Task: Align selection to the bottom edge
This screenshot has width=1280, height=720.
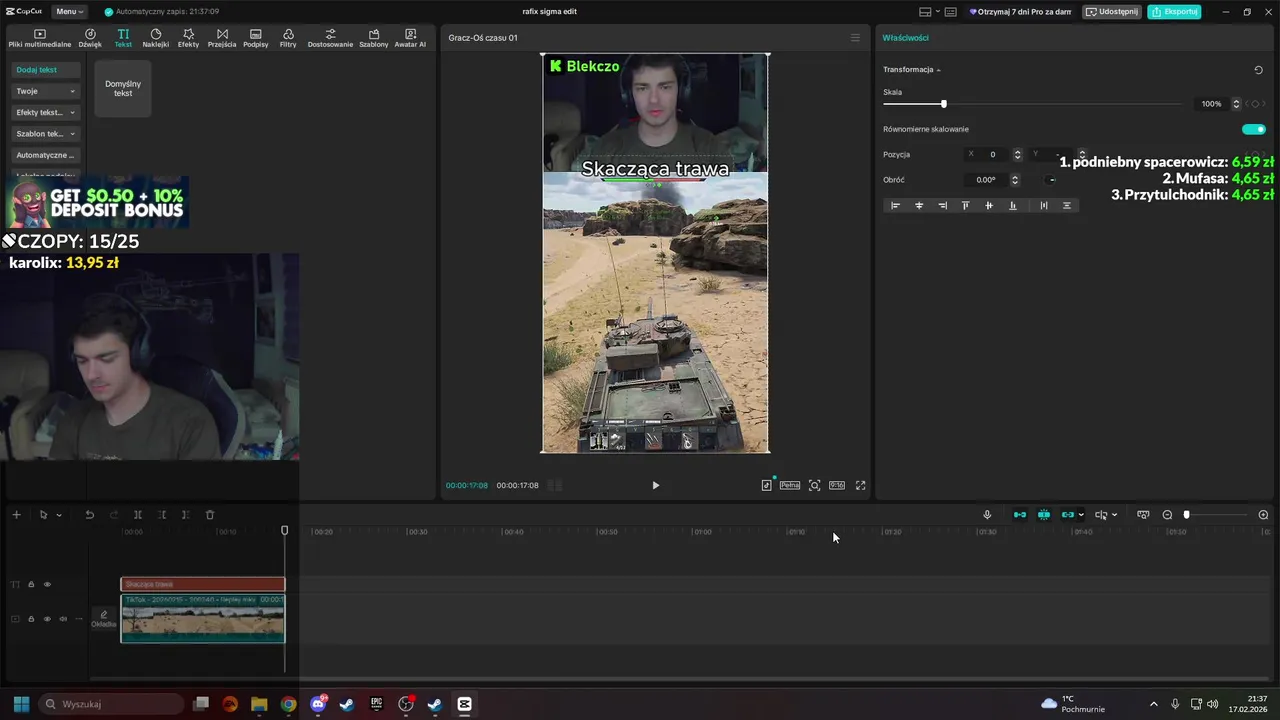Action: 1012,205
